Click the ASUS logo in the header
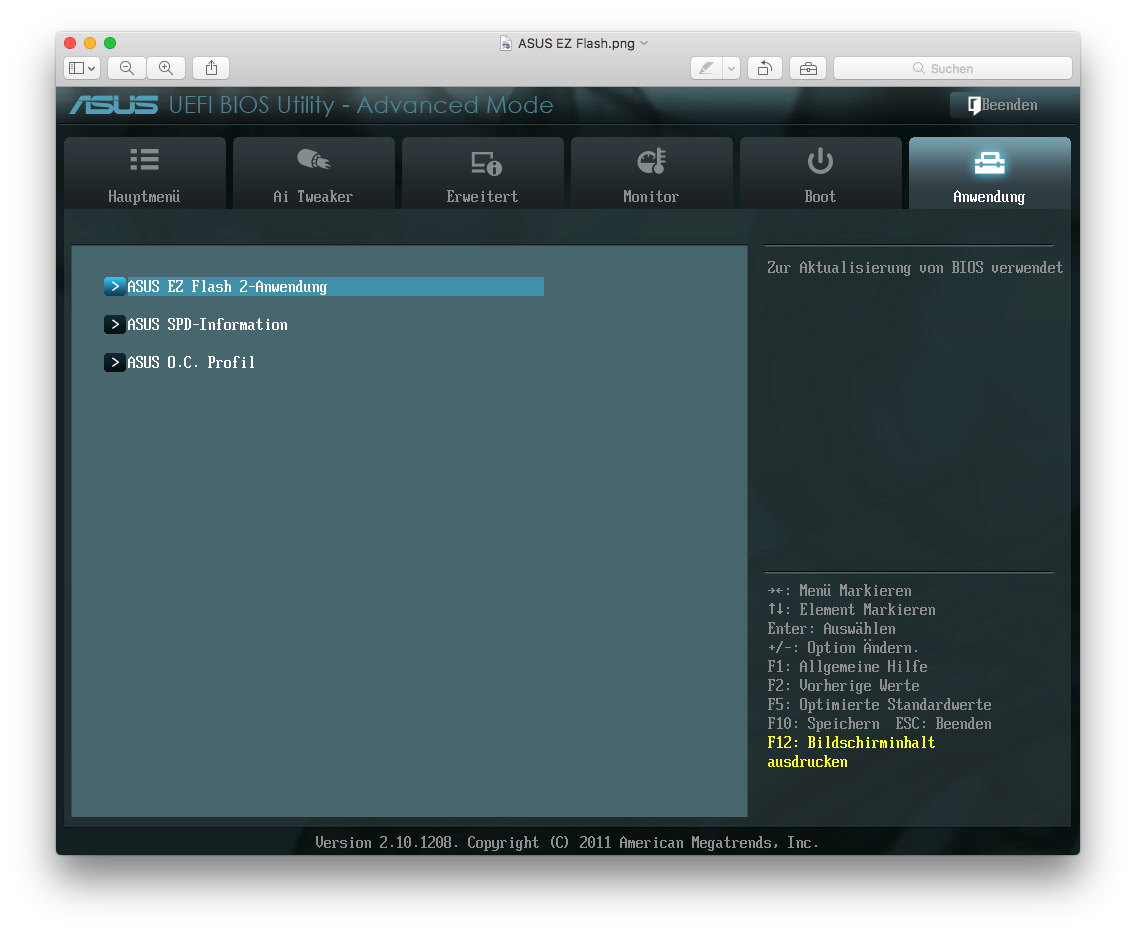The height and width of the screenshot is (935, 1136). point(114,105)
